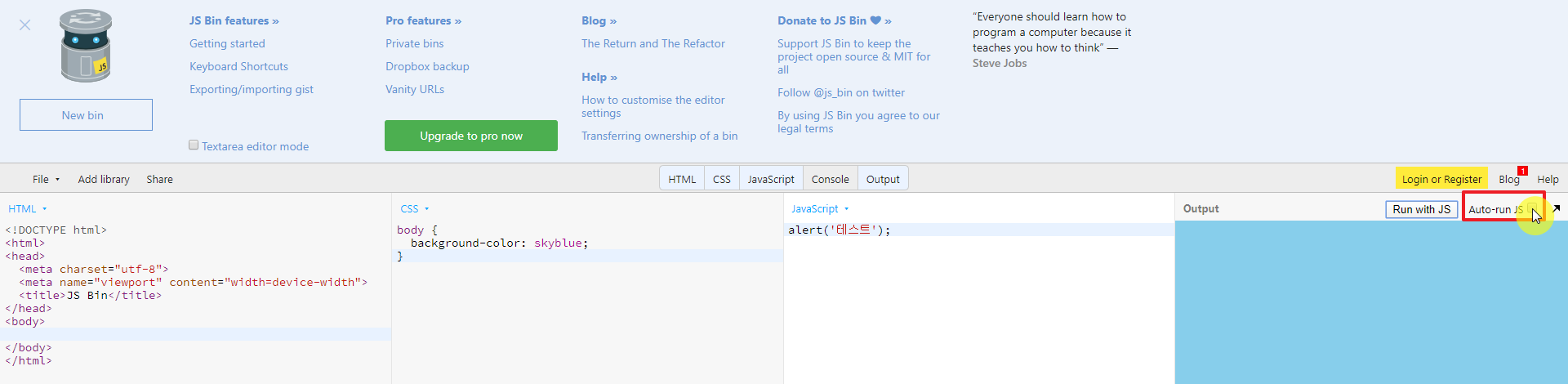1568x384 pixels.
Task: Close the JS Bin welcome panel
Action: 25,25
